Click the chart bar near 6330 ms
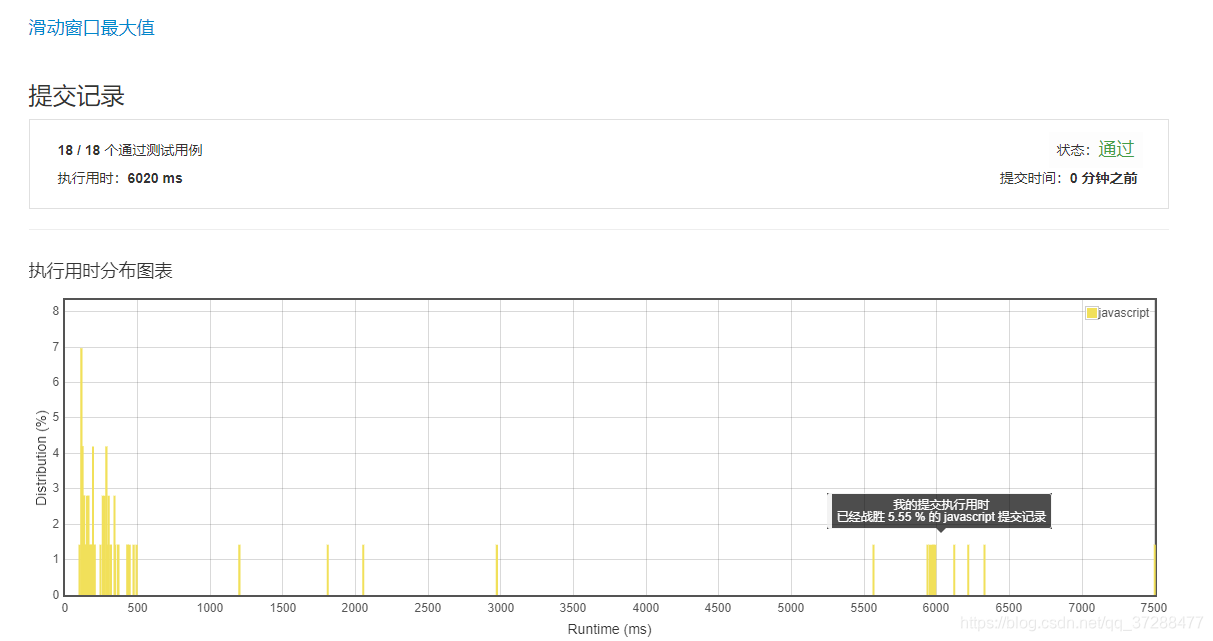Screen dimensions: 1213x641 pos(984,570)
